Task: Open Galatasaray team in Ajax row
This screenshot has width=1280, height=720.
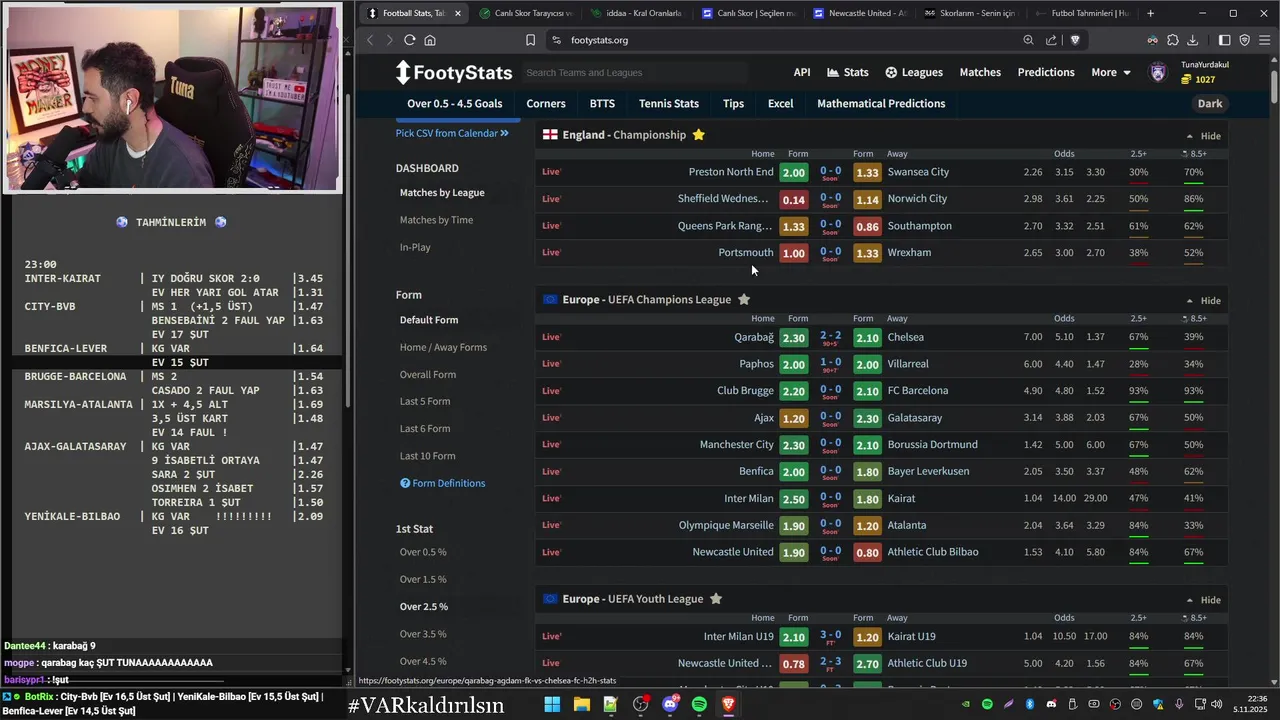Action: click(914, 418)
